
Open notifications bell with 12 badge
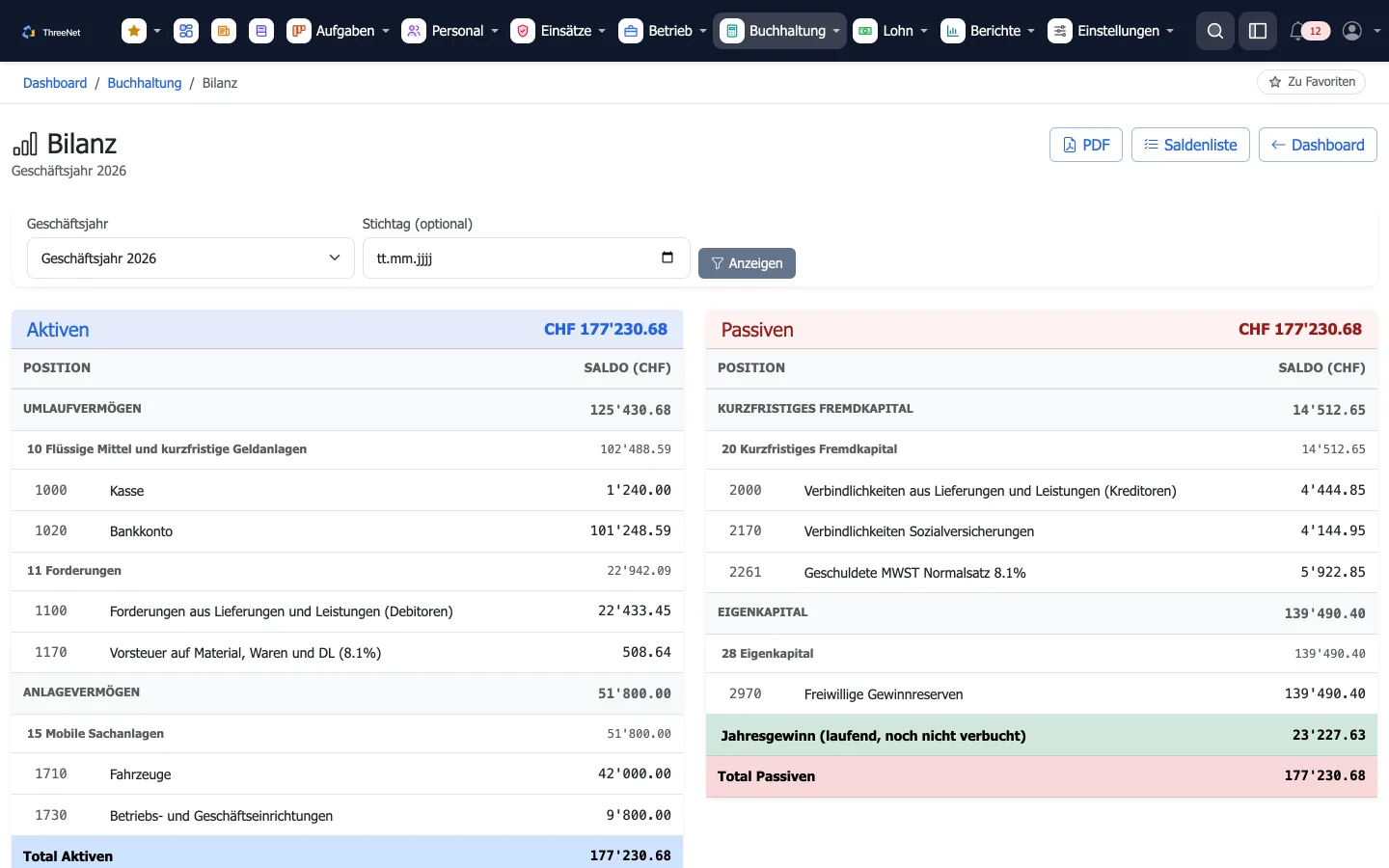click(1309, 31)
